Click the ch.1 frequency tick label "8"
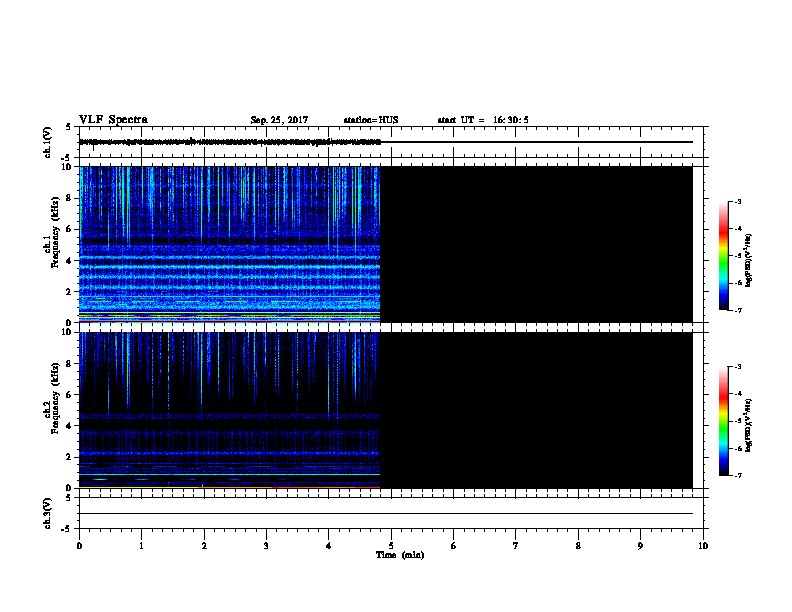Screen dimensions: 792x612 tap(70, 198)
